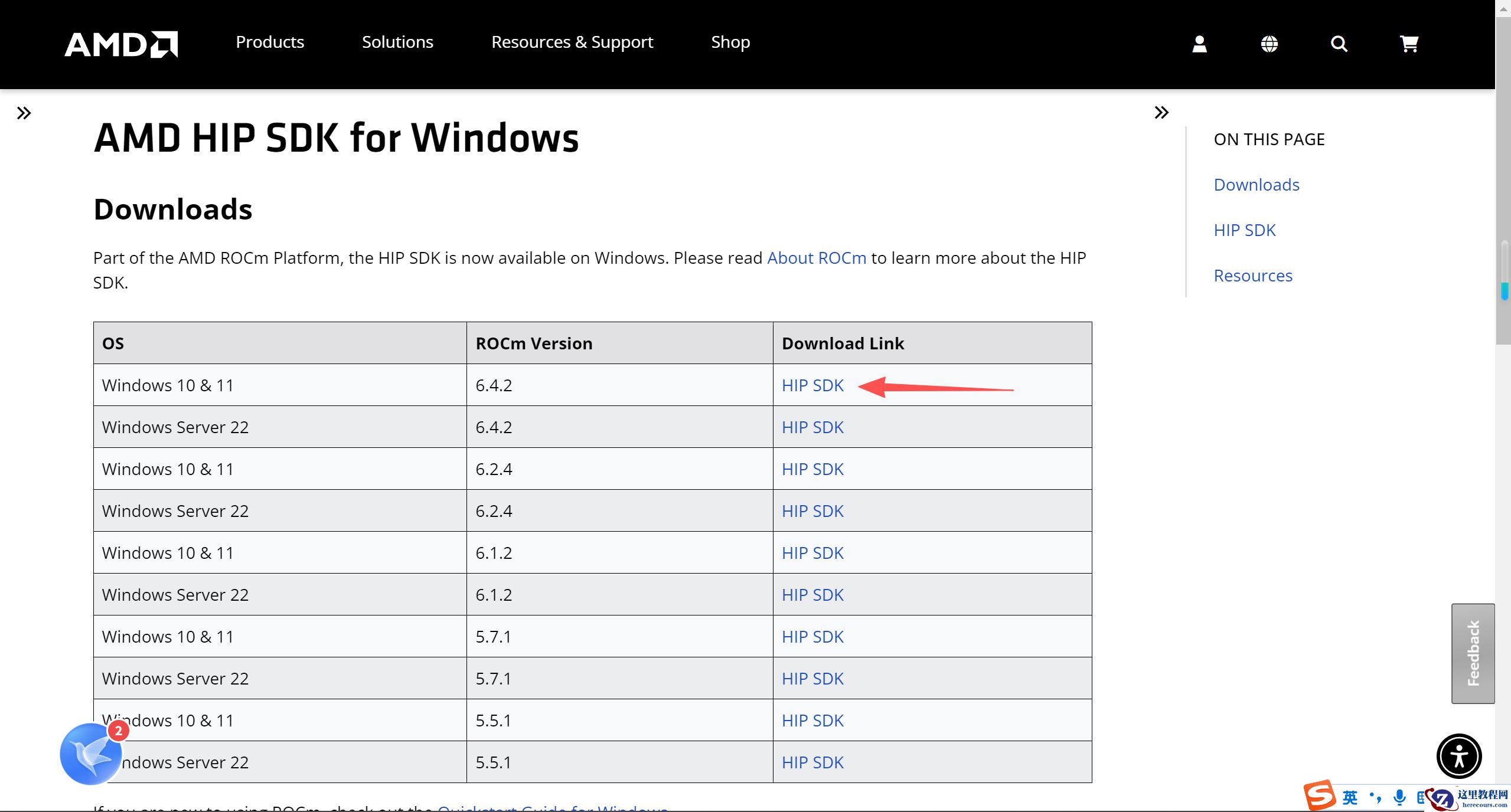Jump to Resources section in sidebar
1511x812 pixels.
[1252, 276]
